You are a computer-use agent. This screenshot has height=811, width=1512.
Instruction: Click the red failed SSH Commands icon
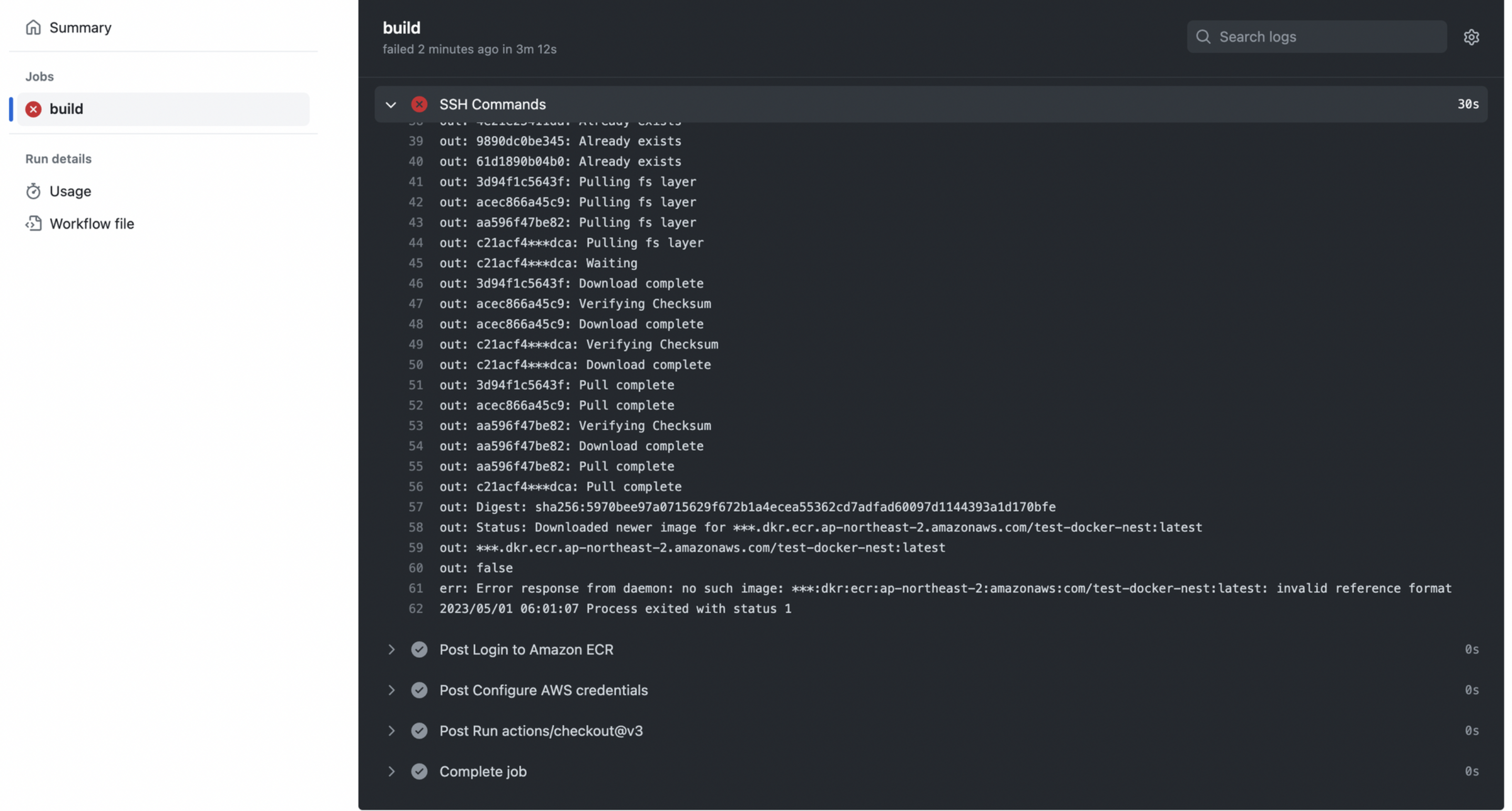419,105
